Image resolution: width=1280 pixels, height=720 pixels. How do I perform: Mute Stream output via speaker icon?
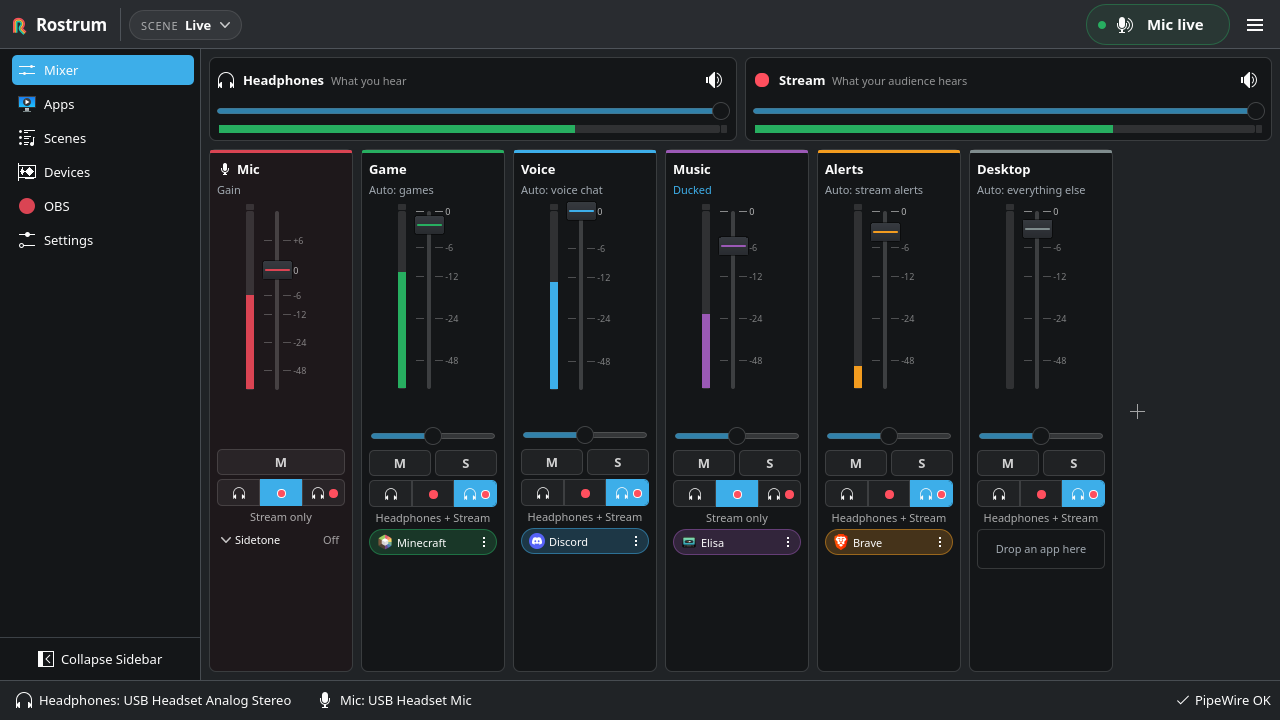(1249, 80)
